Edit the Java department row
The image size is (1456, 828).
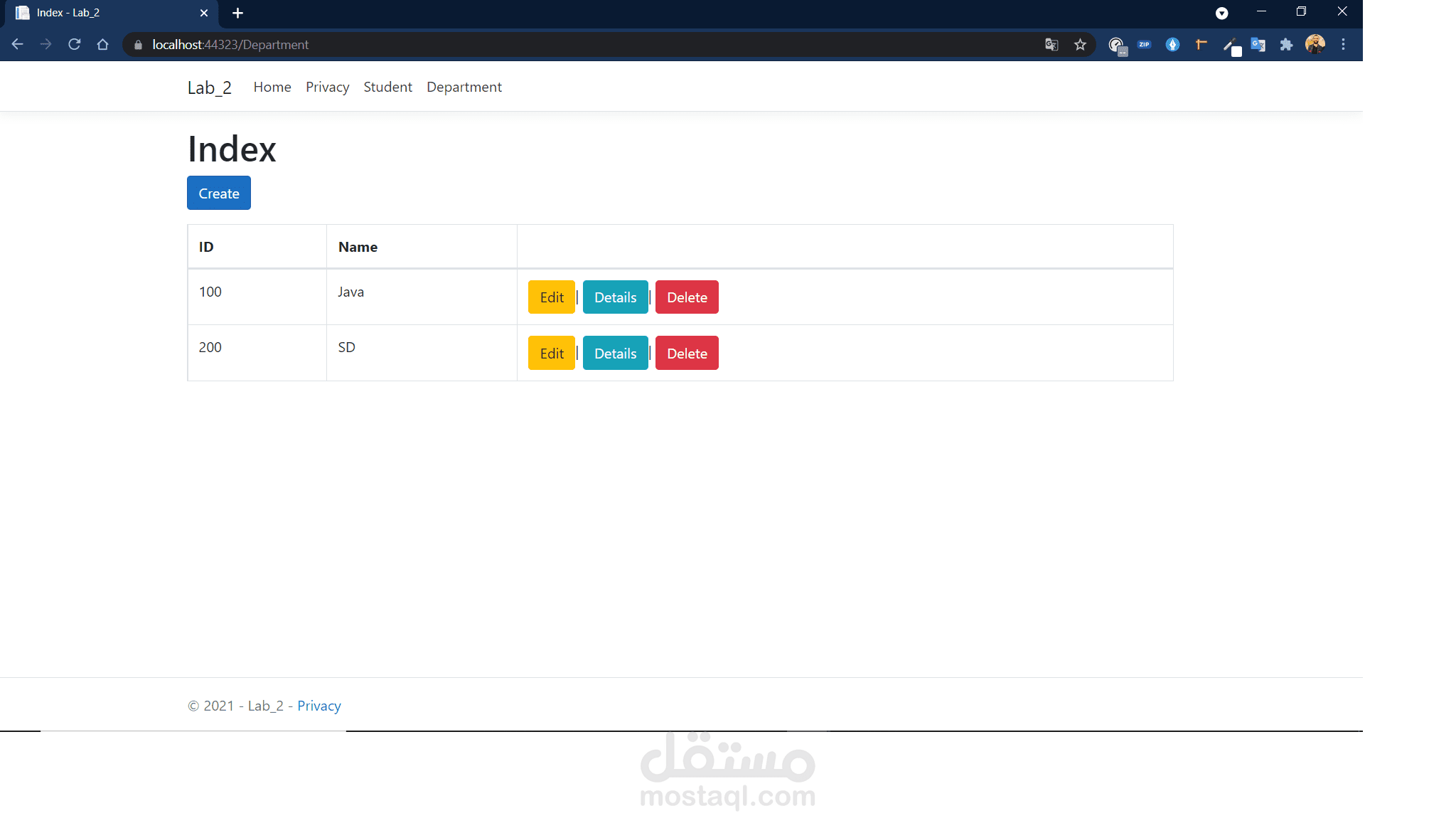pos(551,297)
